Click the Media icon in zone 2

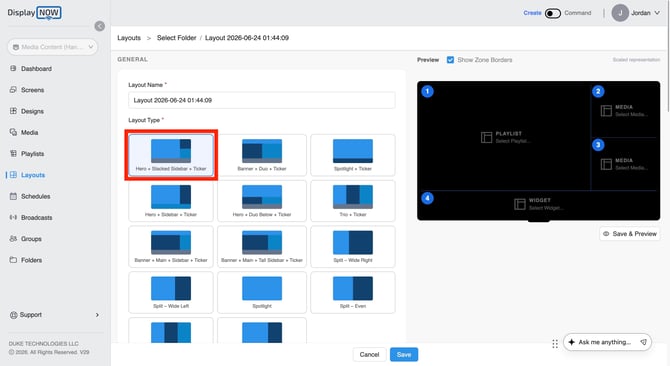click(606, 111)
